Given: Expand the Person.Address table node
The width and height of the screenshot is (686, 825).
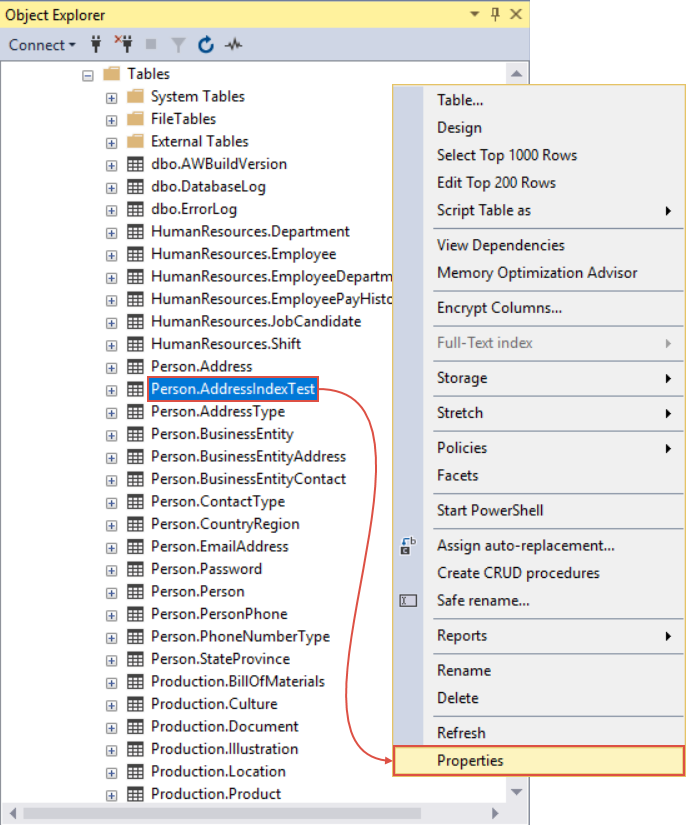Looking at the screenshot, I should click(x=112, y=368).
